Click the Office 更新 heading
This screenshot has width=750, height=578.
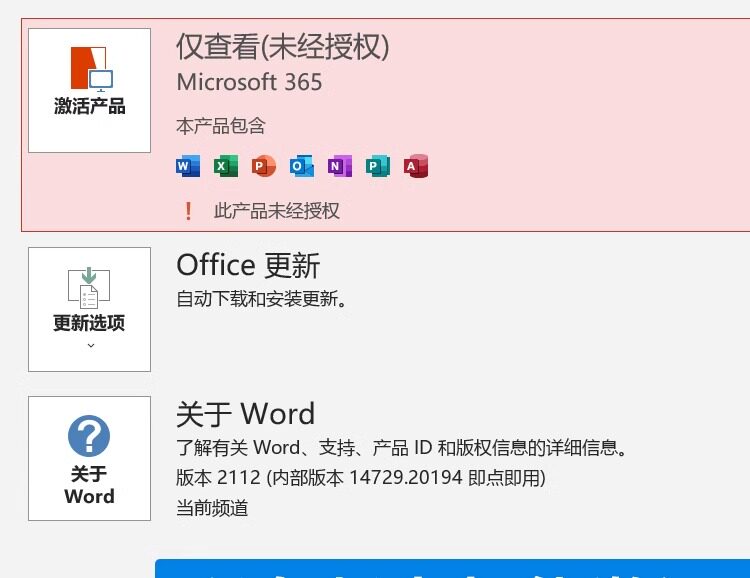(x=248, y=266)
